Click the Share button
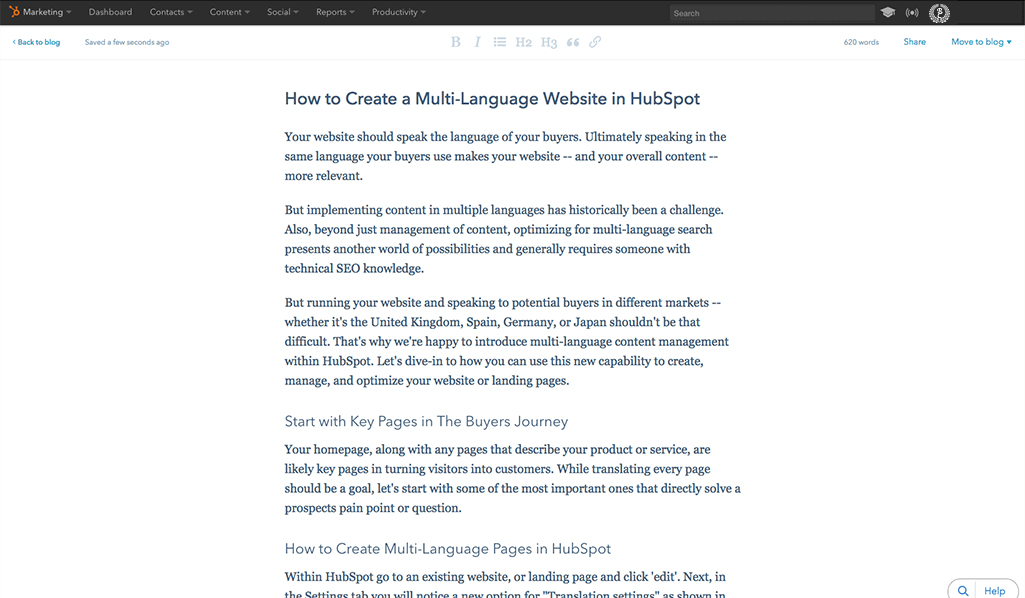 [x=915, y=42]
